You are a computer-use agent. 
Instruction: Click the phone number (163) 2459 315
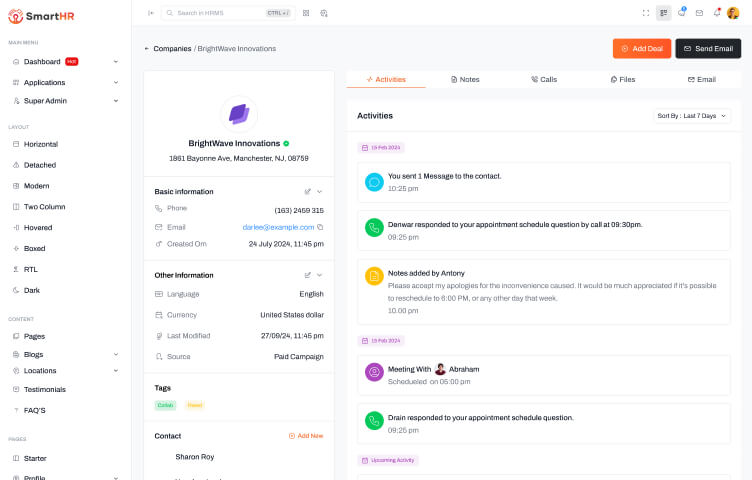[x=299, y=211]
